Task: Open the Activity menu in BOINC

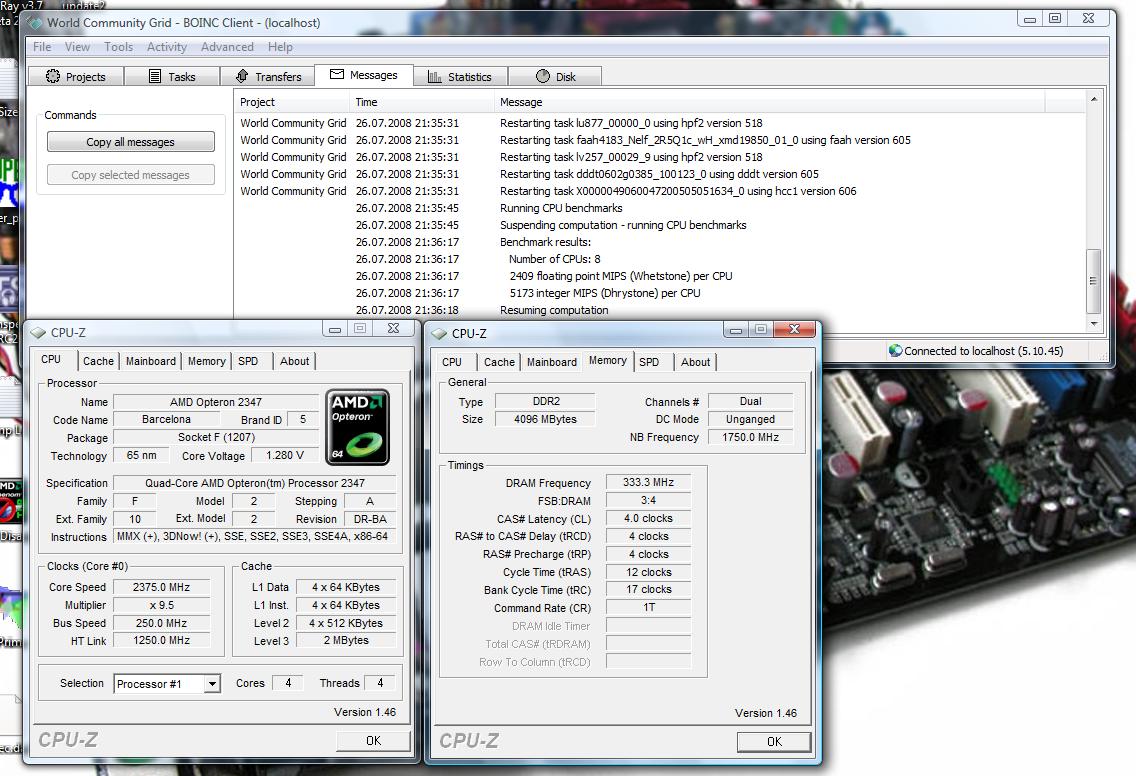Action: click(x=167, y=47)
